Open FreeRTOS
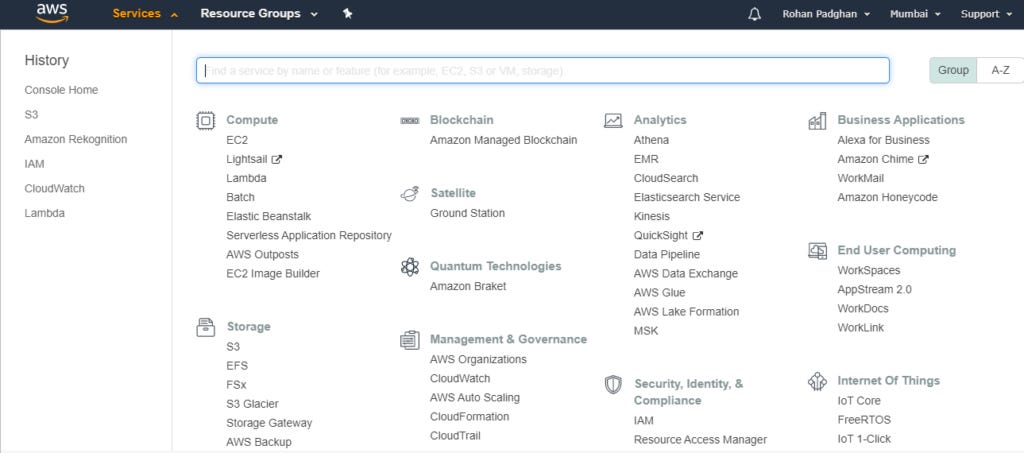Viewport: 1024px width, 453px height. pos(864,420)
